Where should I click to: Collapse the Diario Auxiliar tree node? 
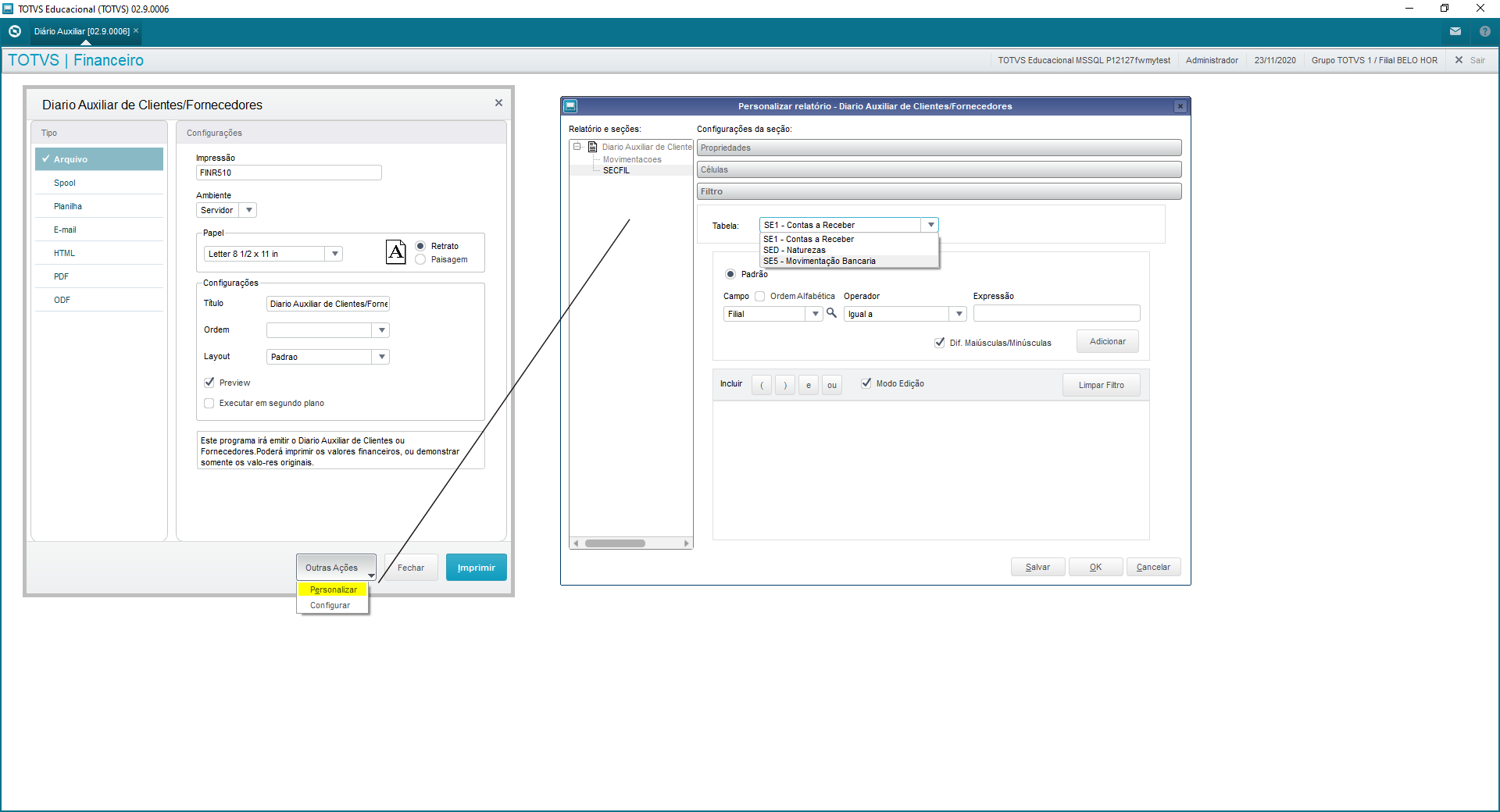point(577,147)
